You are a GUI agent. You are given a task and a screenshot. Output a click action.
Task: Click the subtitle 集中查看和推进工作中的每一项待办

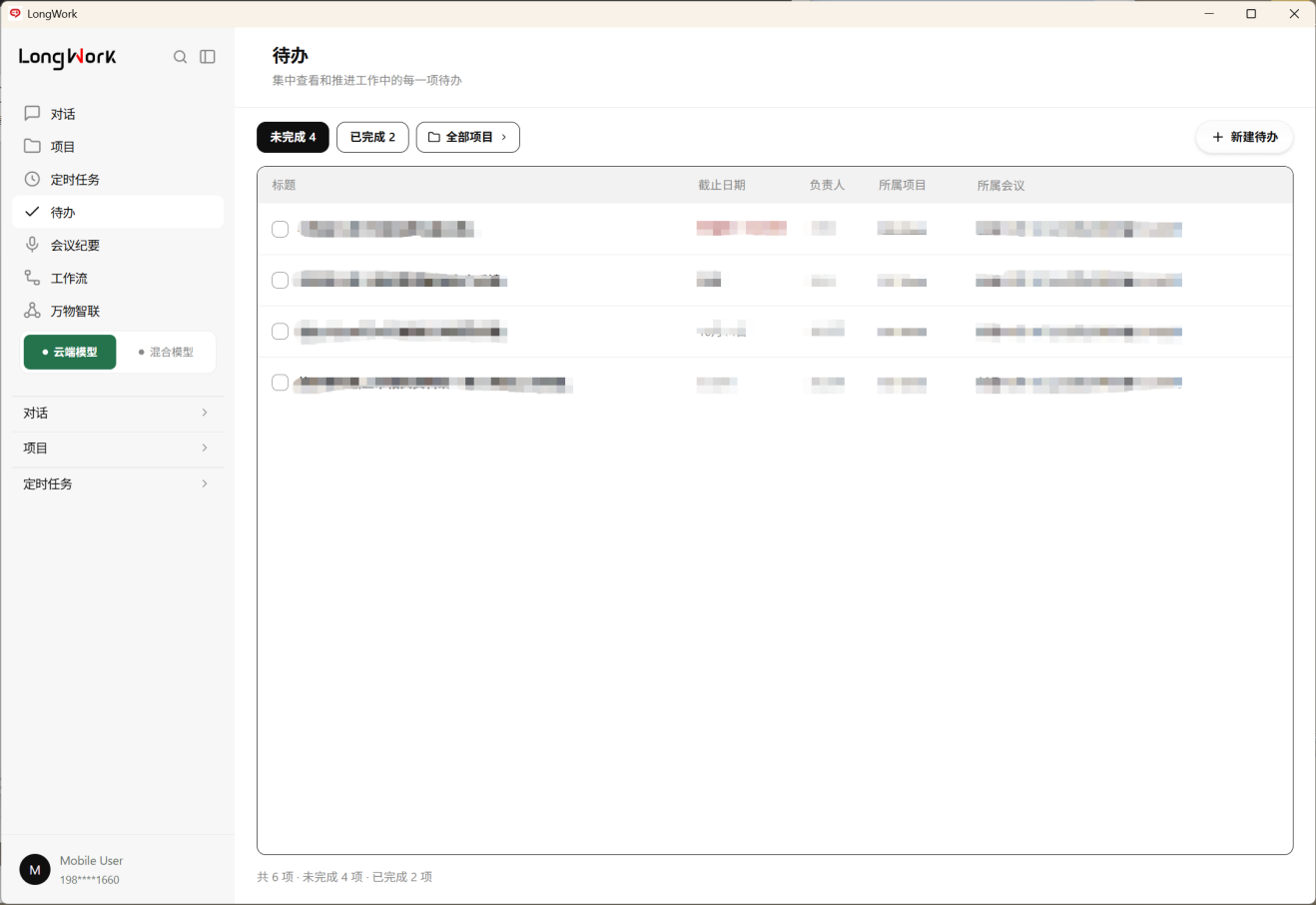(x=366, y=80)
